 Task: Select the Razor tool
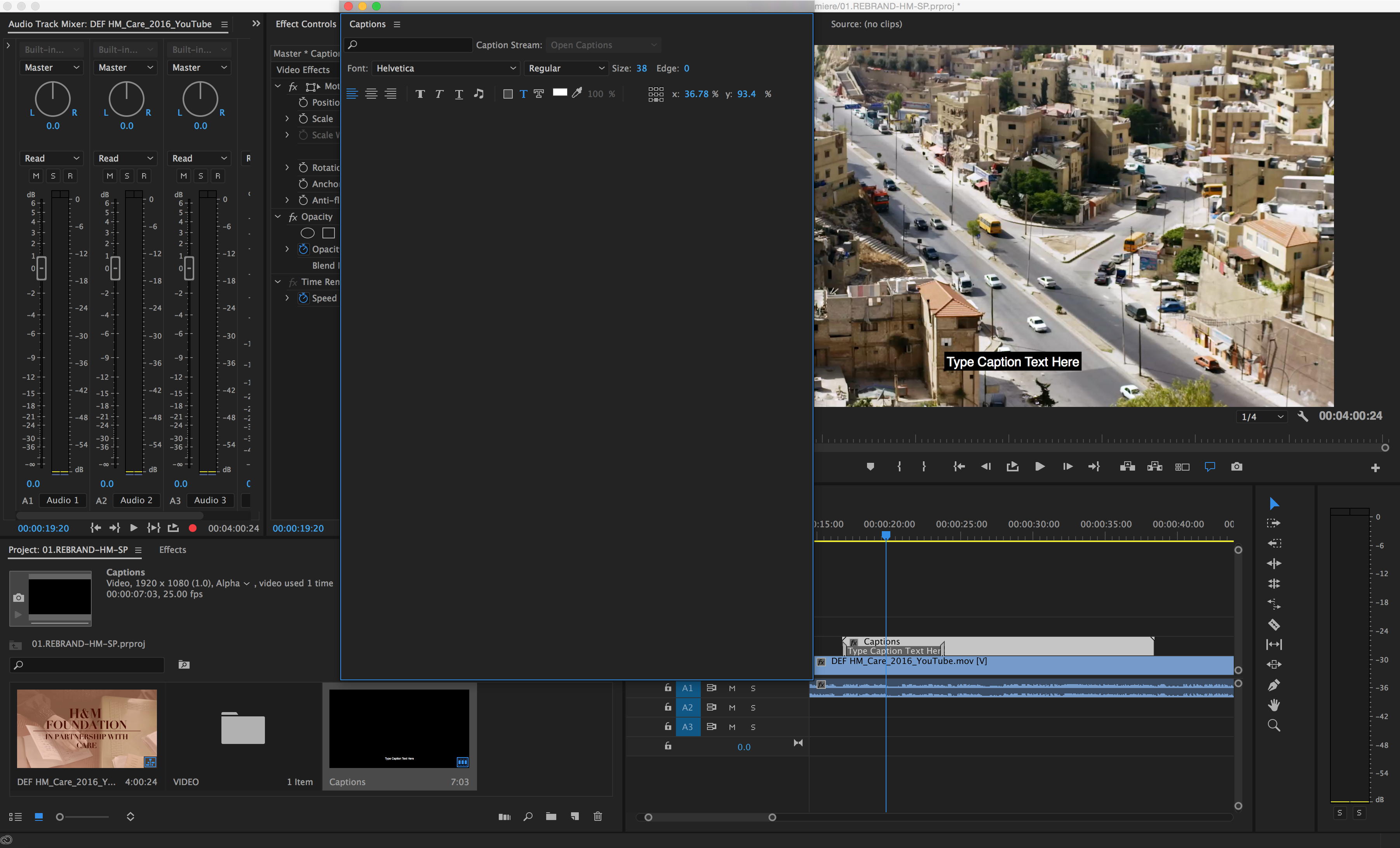tap(1274, 624)
